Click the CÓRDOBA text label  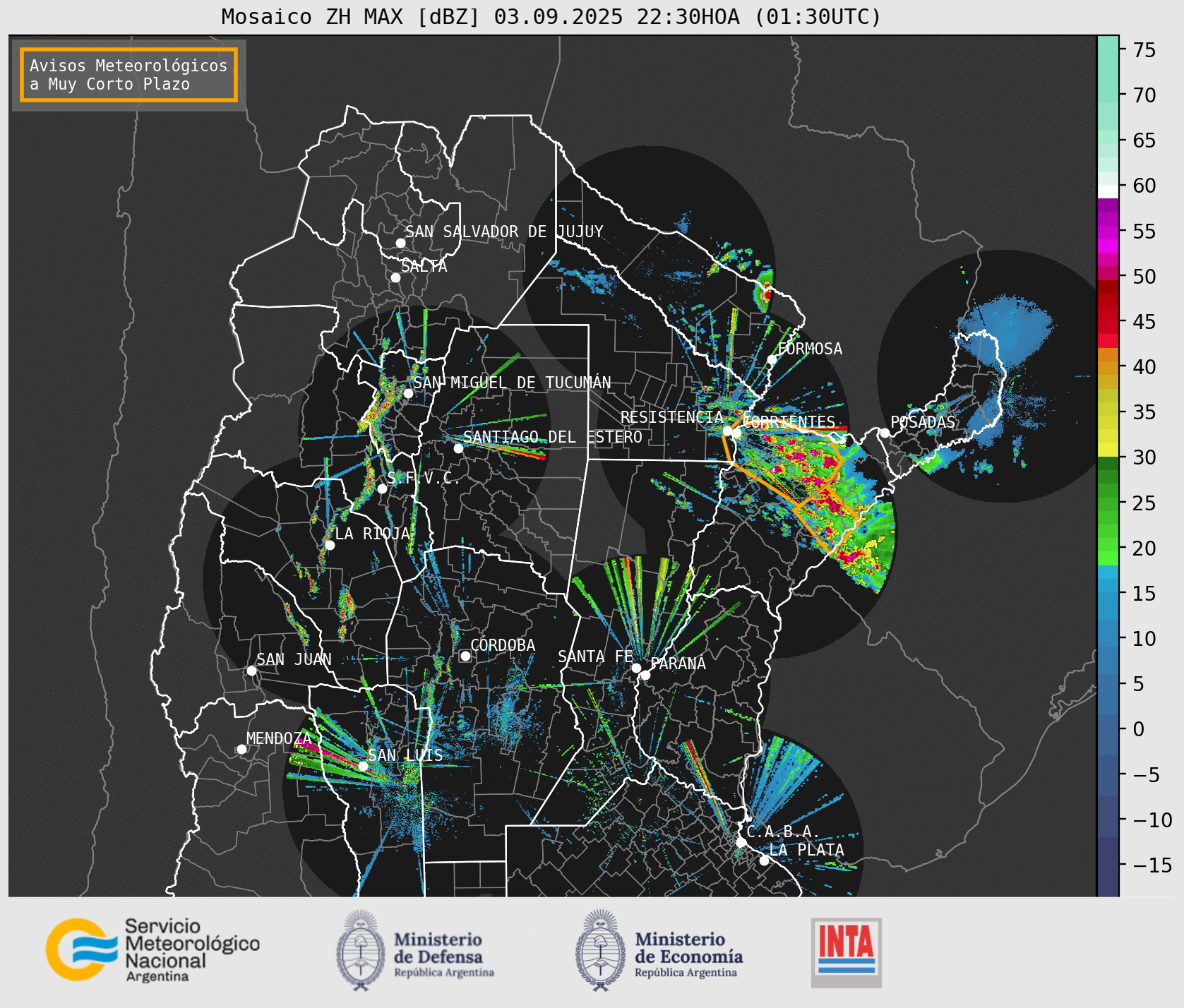(x=503, y=645)
